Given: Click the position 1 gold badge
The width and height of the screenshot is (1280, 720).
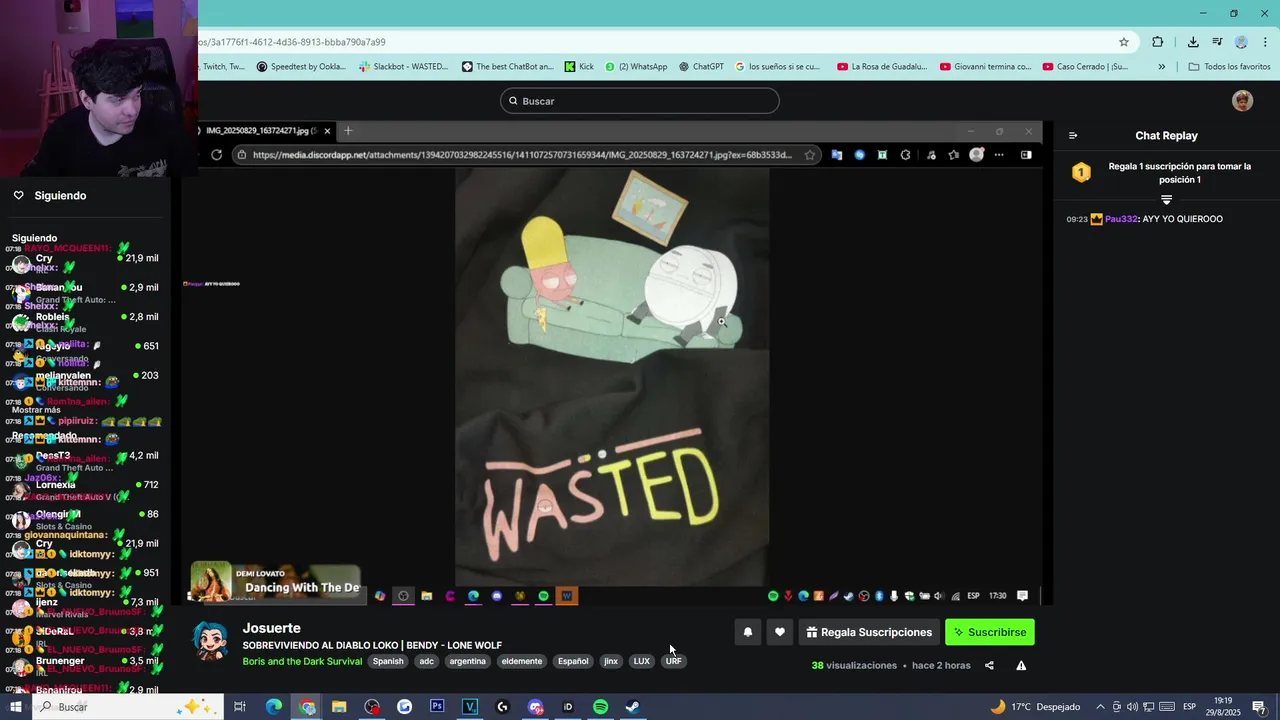Looking at the screenshot, I should tap(1081, 173).
